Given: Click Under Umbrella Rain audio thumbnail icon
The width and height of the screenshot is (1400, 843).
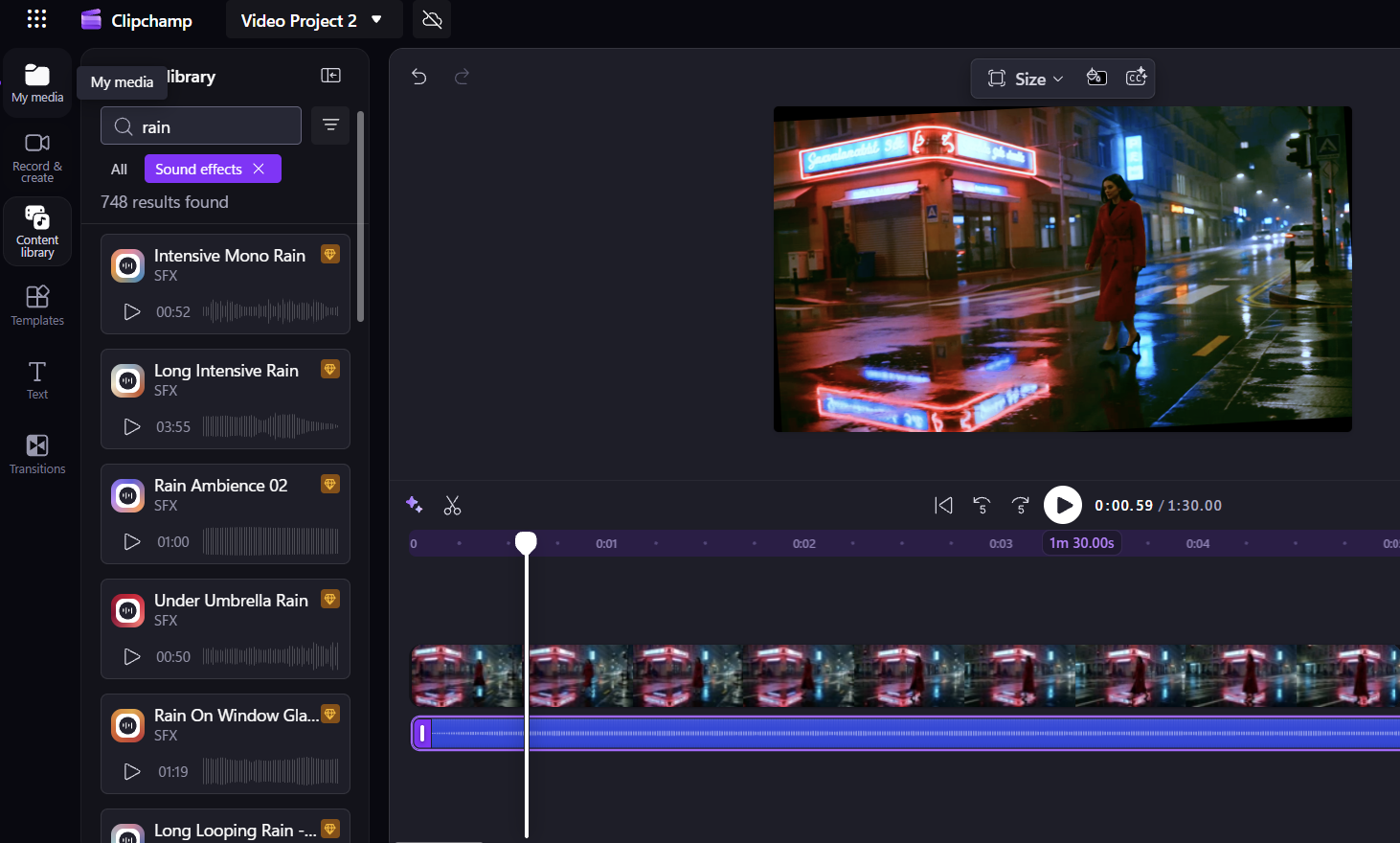Looking at the screenshot, I should [x=128, y=610].
